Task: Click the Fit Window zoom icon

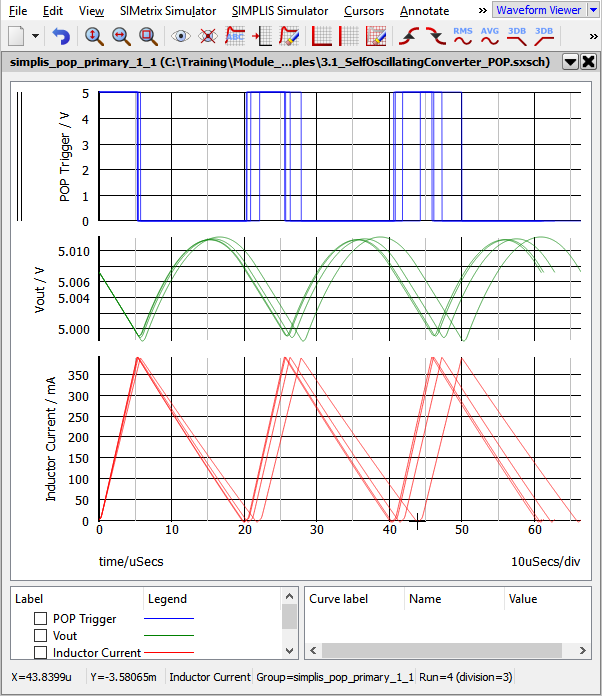Action: click(148, 36)
